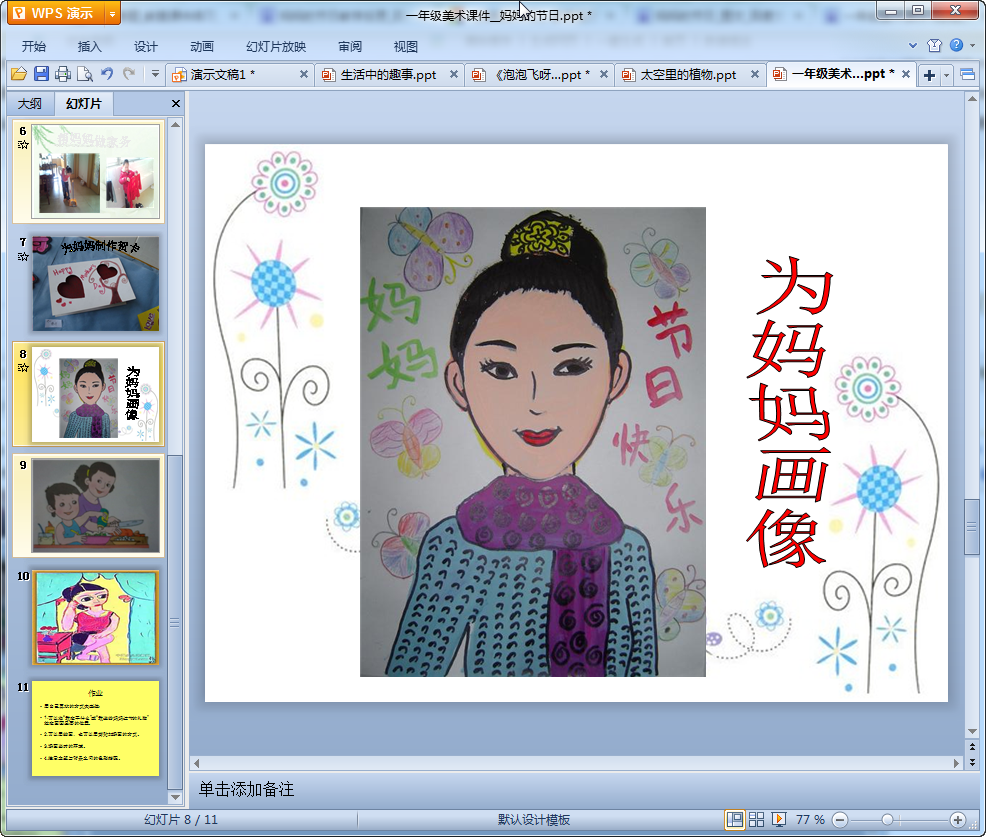Viewport: 986px width, 837px height.
Task: Close the 一年级美术...ppt tab
Action: coord(906,74)
